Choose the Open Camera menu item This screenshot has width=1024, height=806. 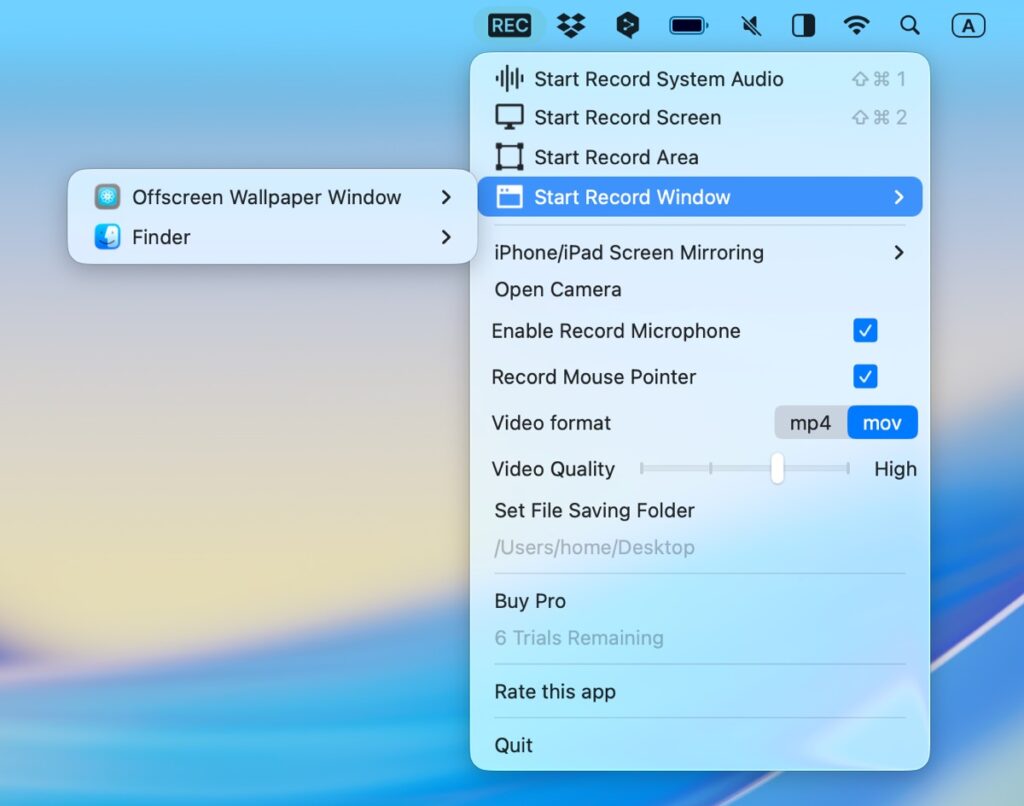click(558, 290)
